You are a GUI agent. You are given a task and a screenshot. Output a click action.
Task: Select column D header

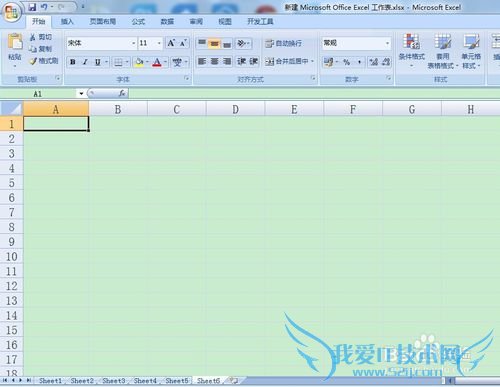tap(235, 109)
